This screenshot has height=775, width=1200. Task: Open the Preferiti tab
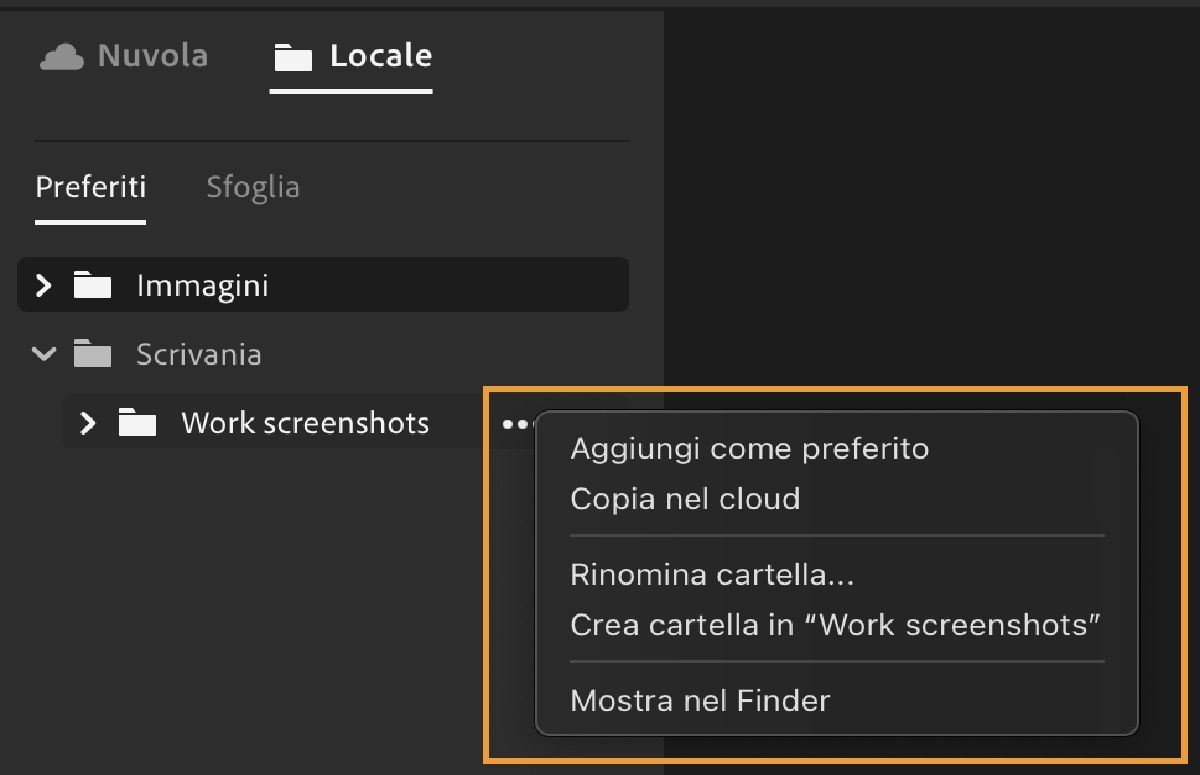click(x=90, y=186)
